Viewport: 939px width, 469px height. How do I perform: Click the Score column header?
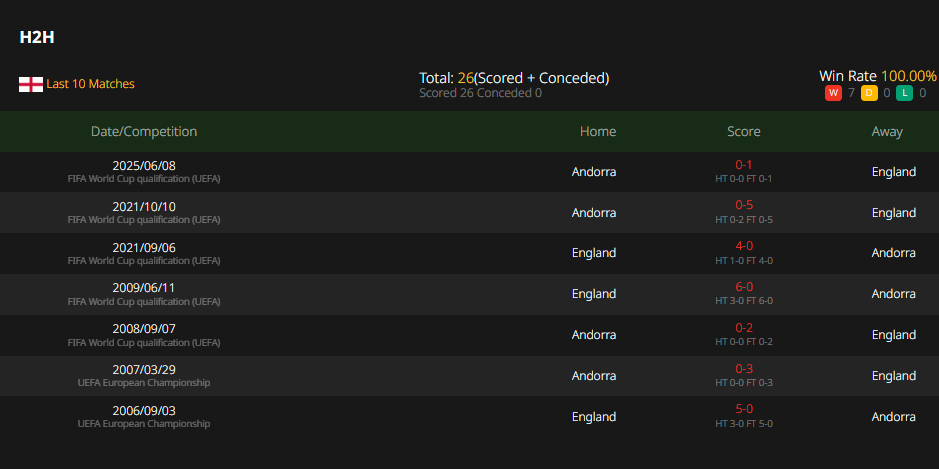pos(744,131)
